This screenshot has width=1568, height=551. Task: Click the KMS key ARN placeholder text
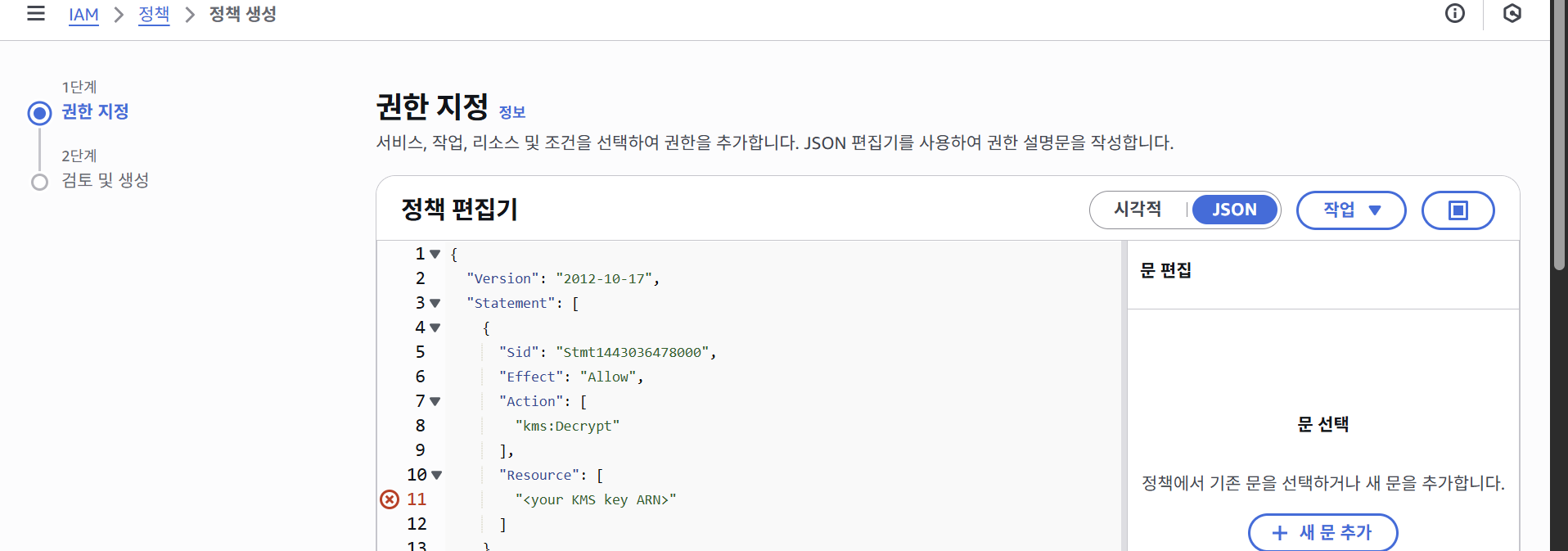click(x=595, y=499)
